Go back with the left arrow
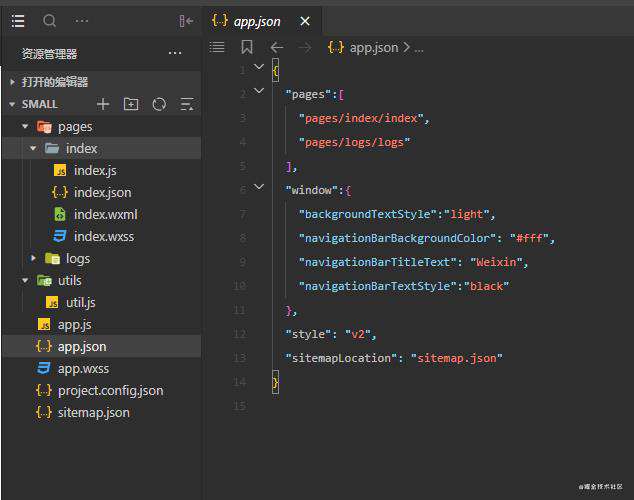 277,48
